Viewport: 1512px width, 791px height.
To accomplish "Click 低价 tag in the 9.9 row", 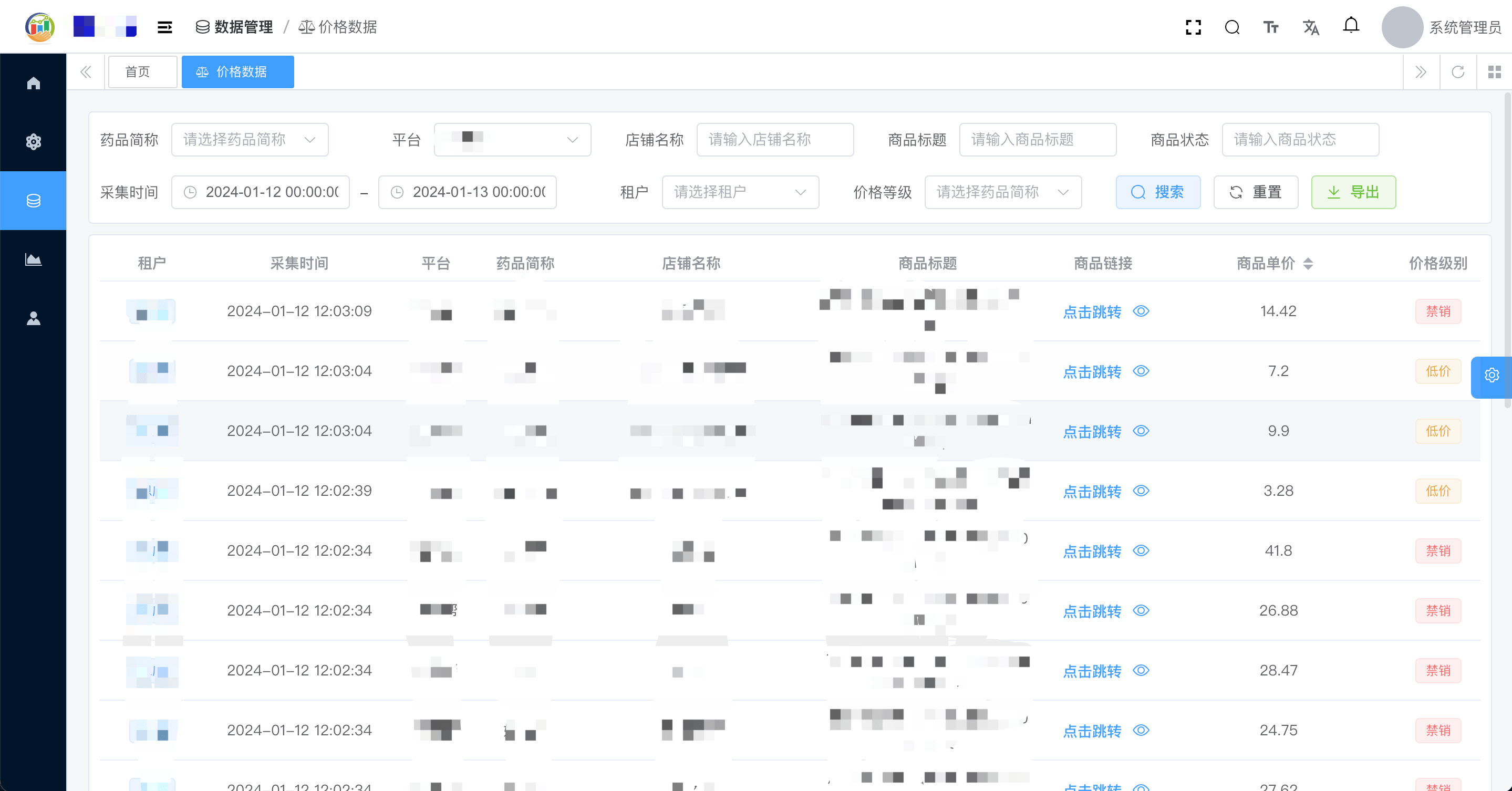I will [1437, 431].
